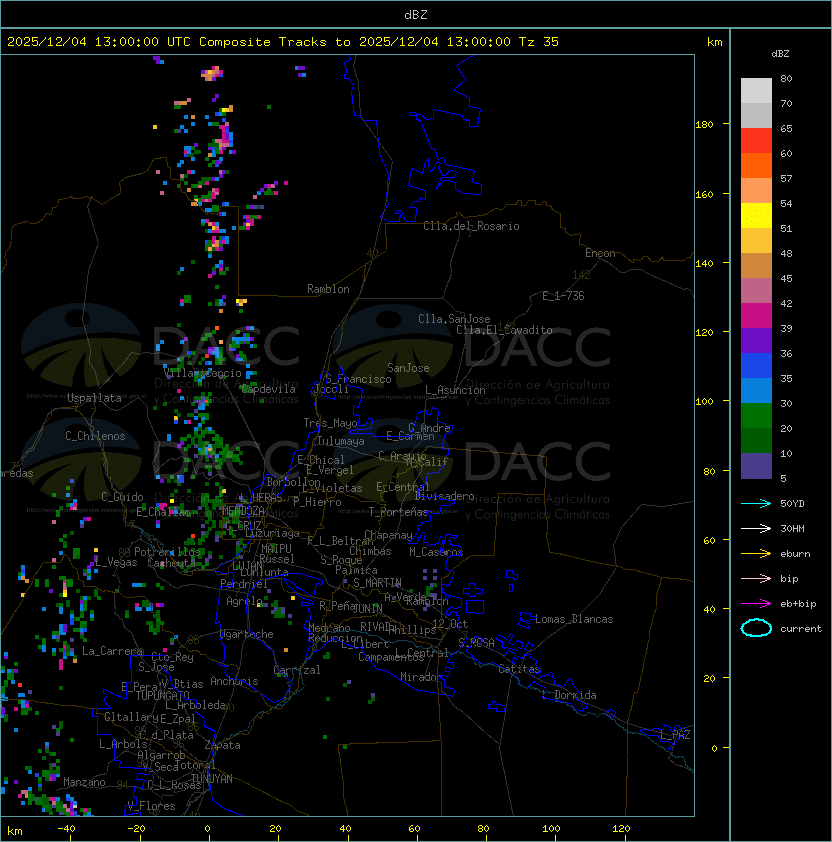
Task: Click the 'L_Dormida' place label
Action: [x=569, y=695]
